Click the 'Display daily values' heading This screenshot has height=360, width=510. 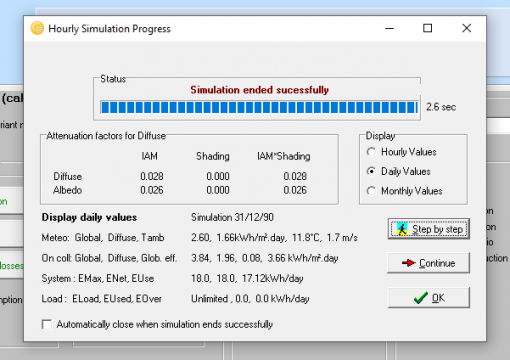[x=89, y=217]
